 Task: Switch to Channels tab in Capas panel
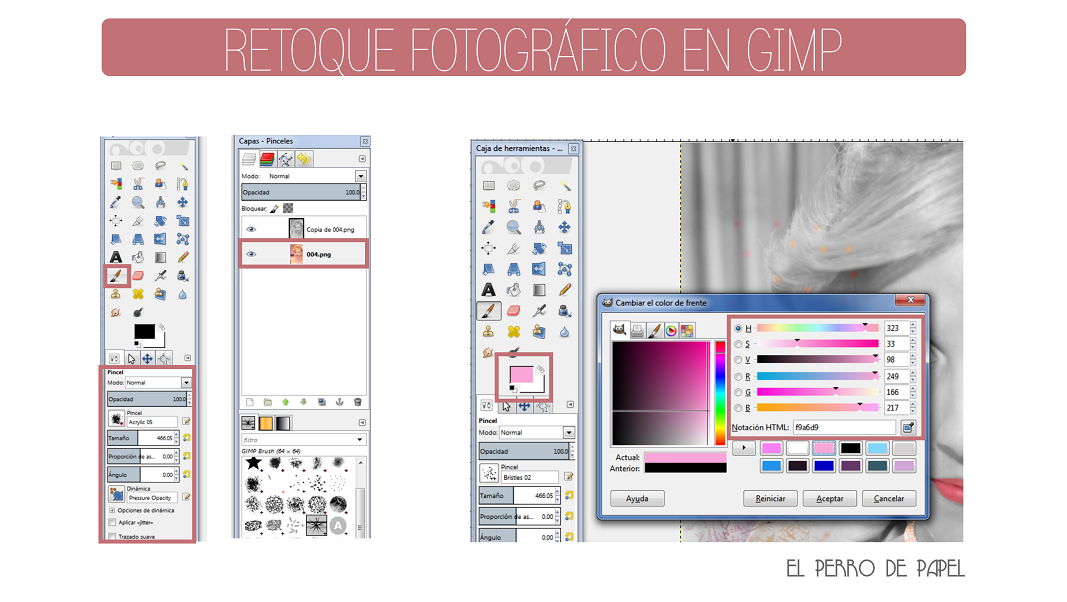pos(267,159)
